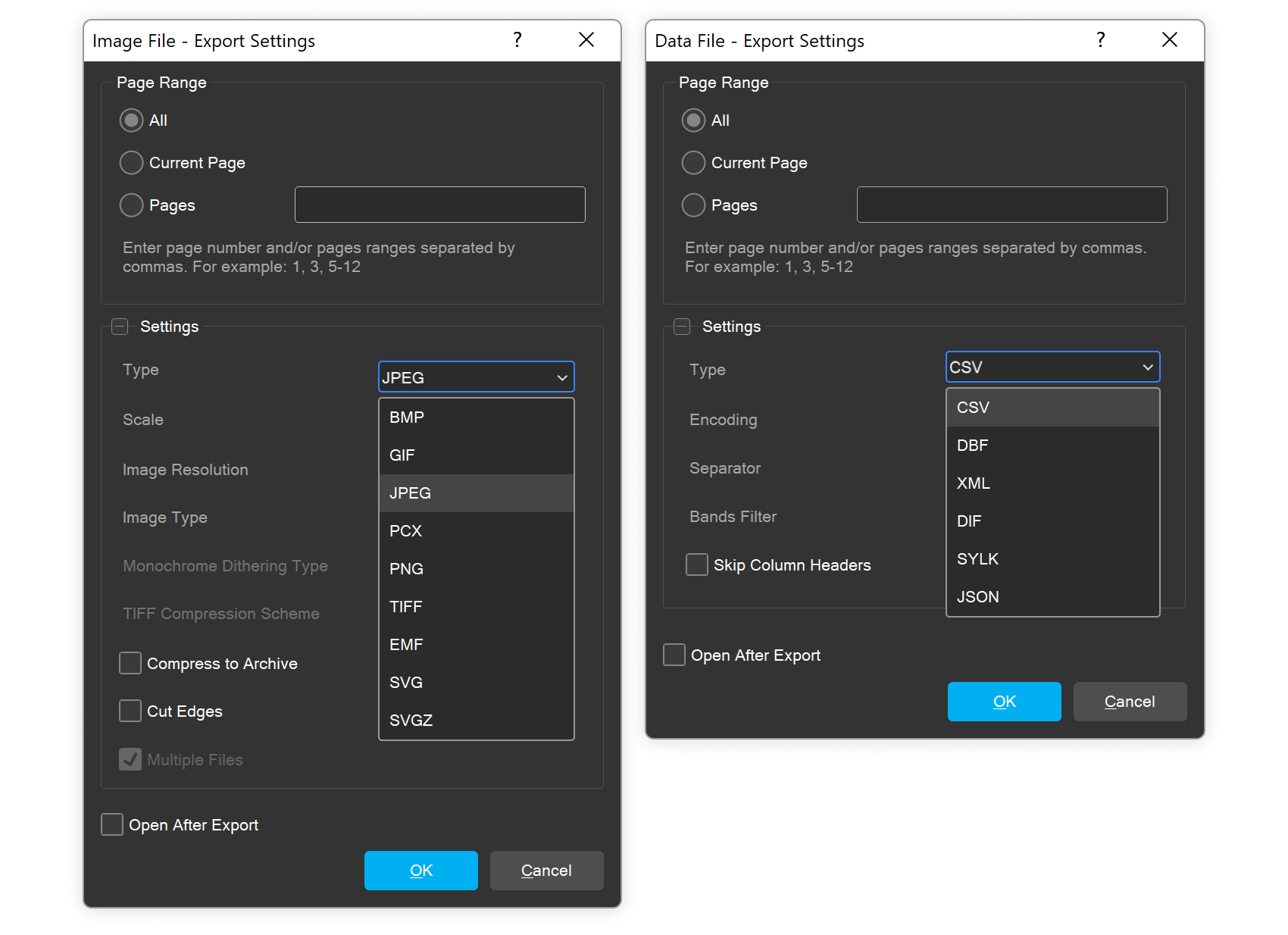Select Current Page radio in Image File dialog

(x=132, y=163)
